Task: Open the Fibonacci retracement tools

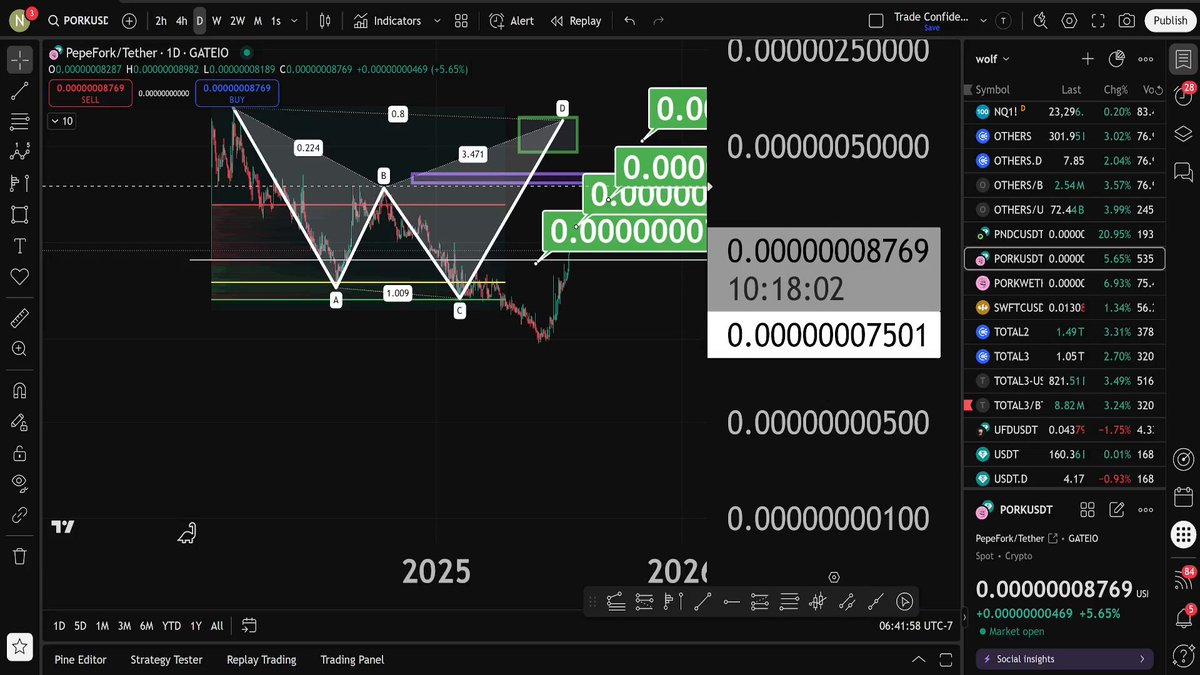Action: click(19, 122)
